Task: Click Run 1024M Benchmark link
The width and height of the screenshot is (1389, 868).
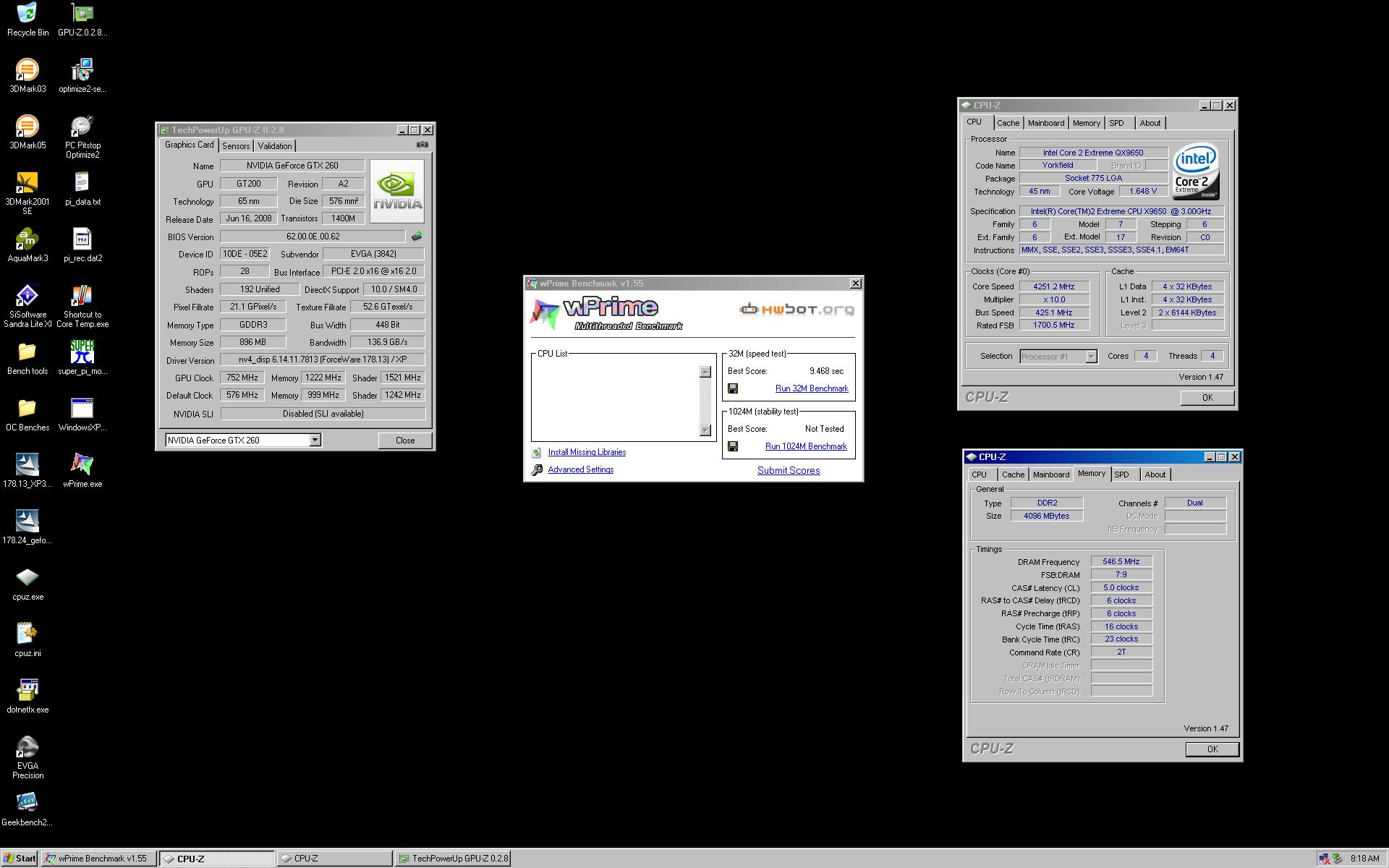Action: tap(806, 446)
